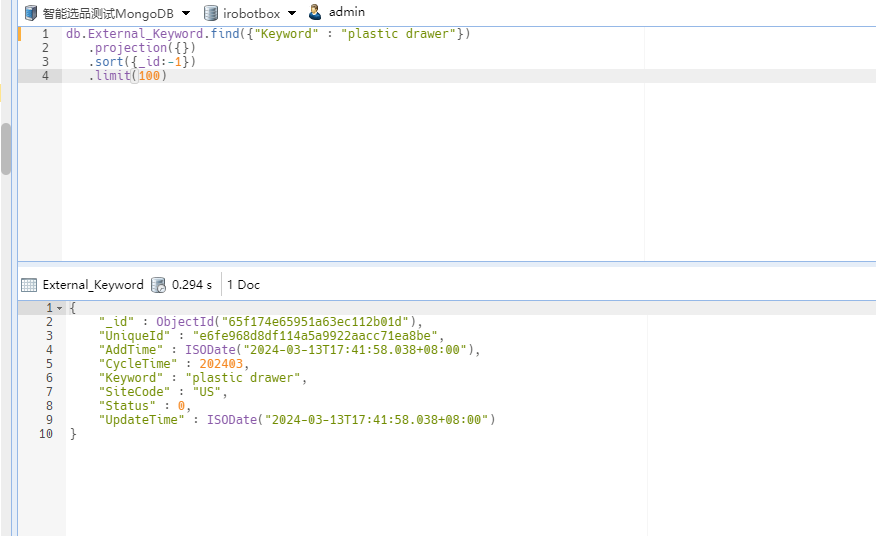Click the admin user icon

[315, 12]
